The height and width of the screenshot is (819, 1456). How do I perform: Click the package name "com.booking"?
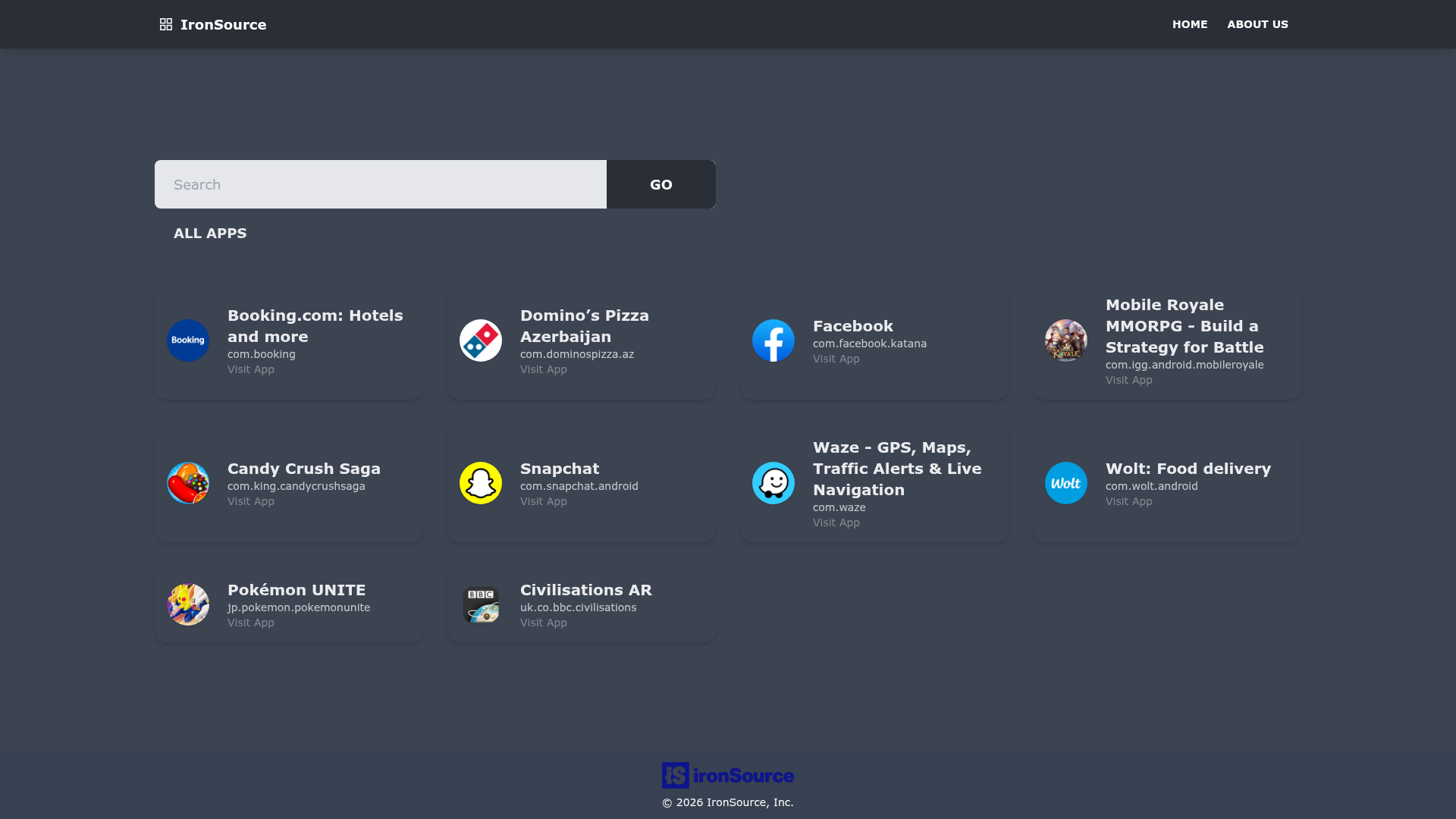click(262, 354)
